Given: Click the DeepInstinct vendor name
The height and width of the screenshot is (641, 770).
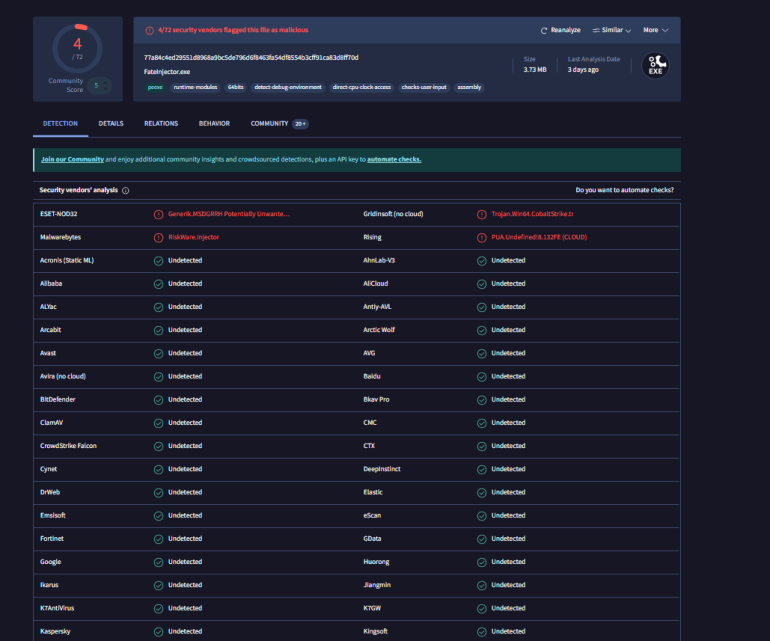Looking at the screenshot, I should [382, 469].
